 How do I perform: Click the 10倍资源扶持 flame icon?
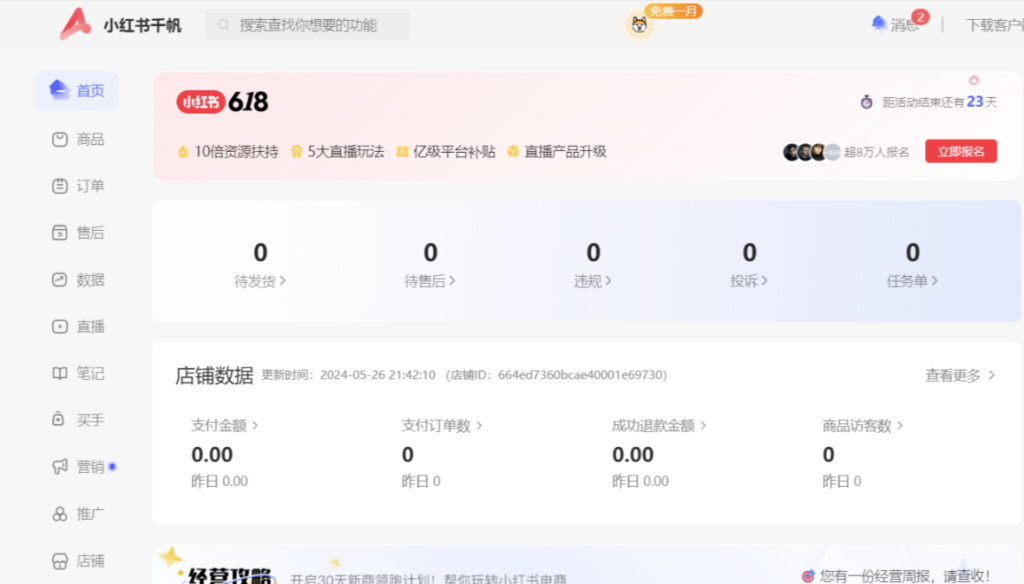[x=183, y=152]
